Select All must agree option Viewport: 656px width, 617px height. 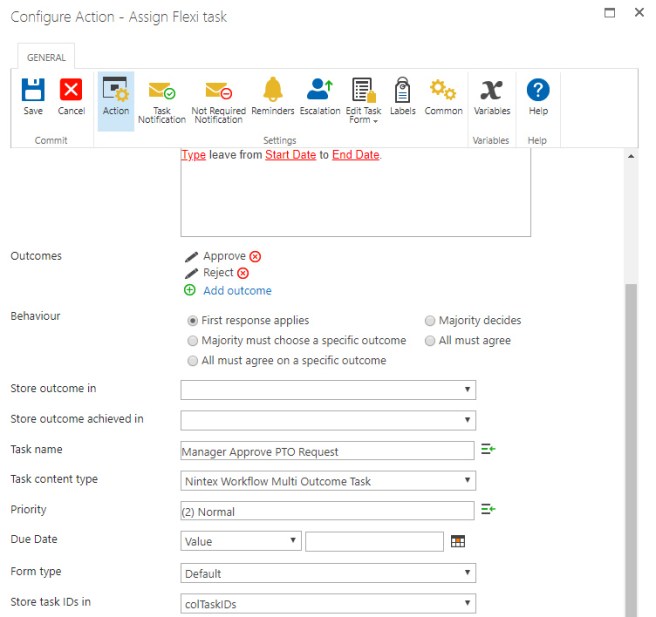click(430, 341)
